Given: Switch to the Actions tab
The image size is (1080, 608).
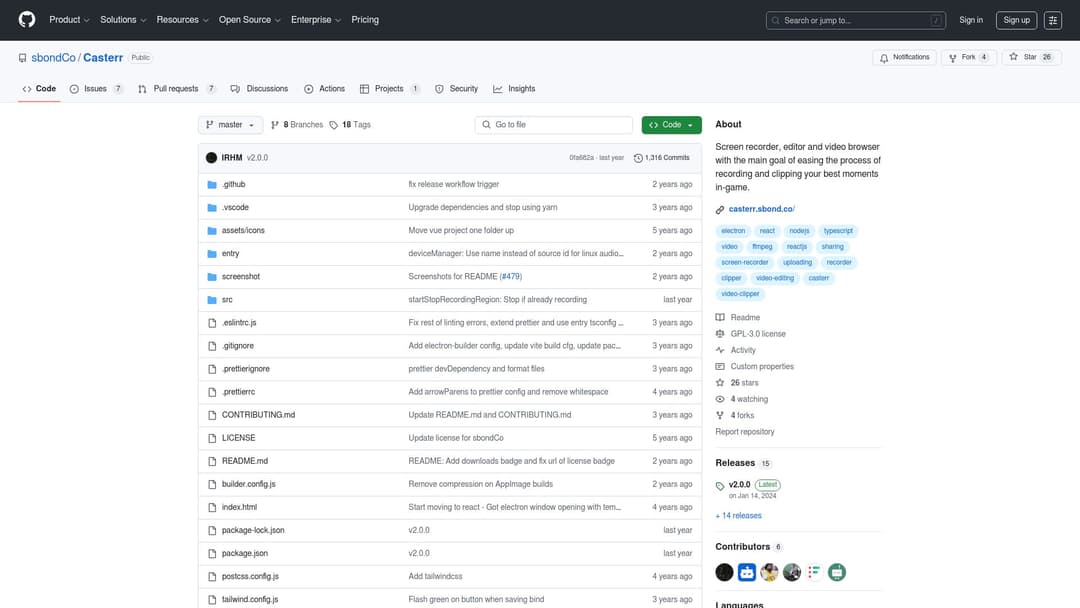Looking at the screenshot, I should [x=324, y=89].
